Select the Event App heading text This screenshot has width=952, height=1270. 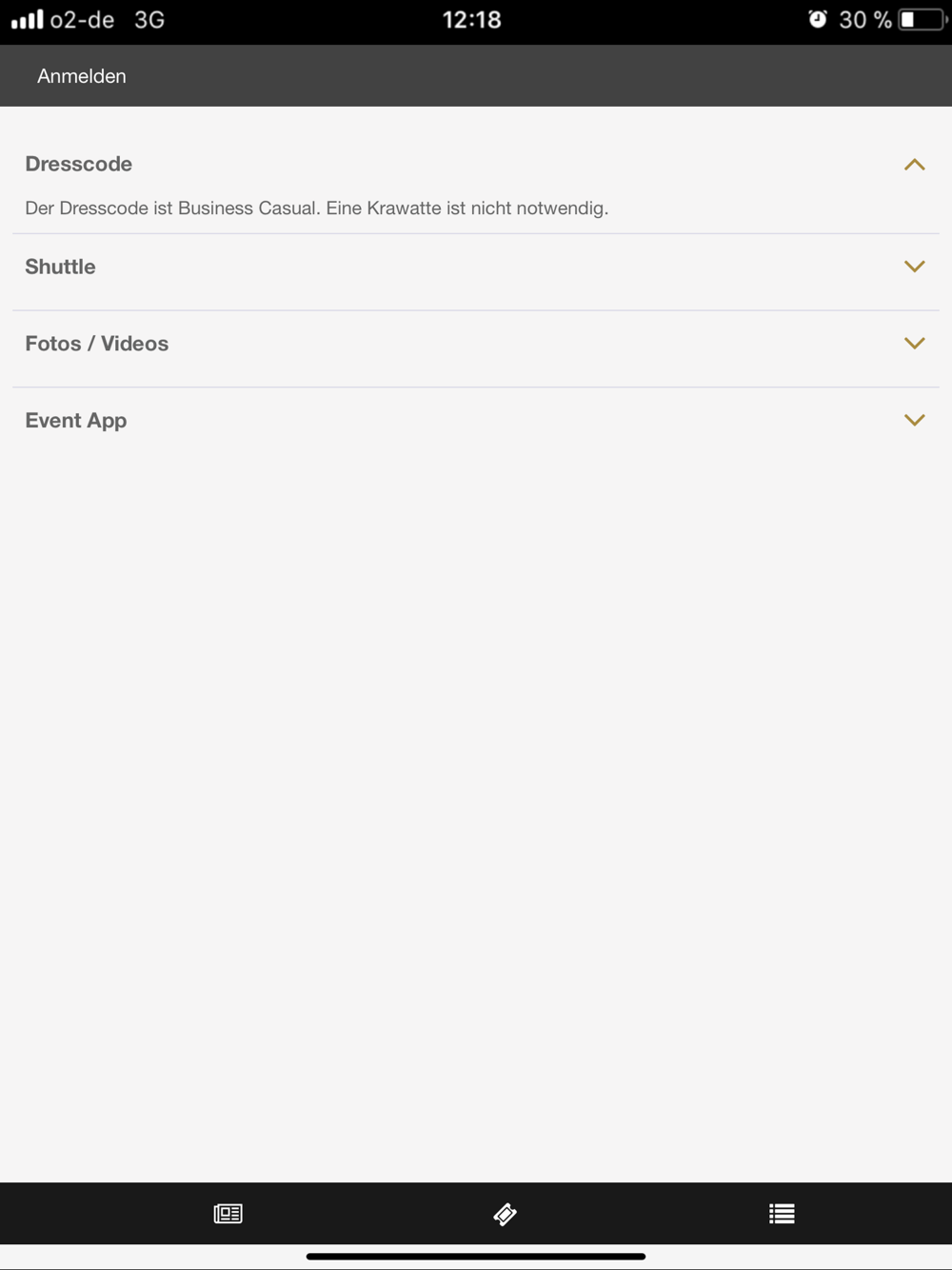(76, 420)
